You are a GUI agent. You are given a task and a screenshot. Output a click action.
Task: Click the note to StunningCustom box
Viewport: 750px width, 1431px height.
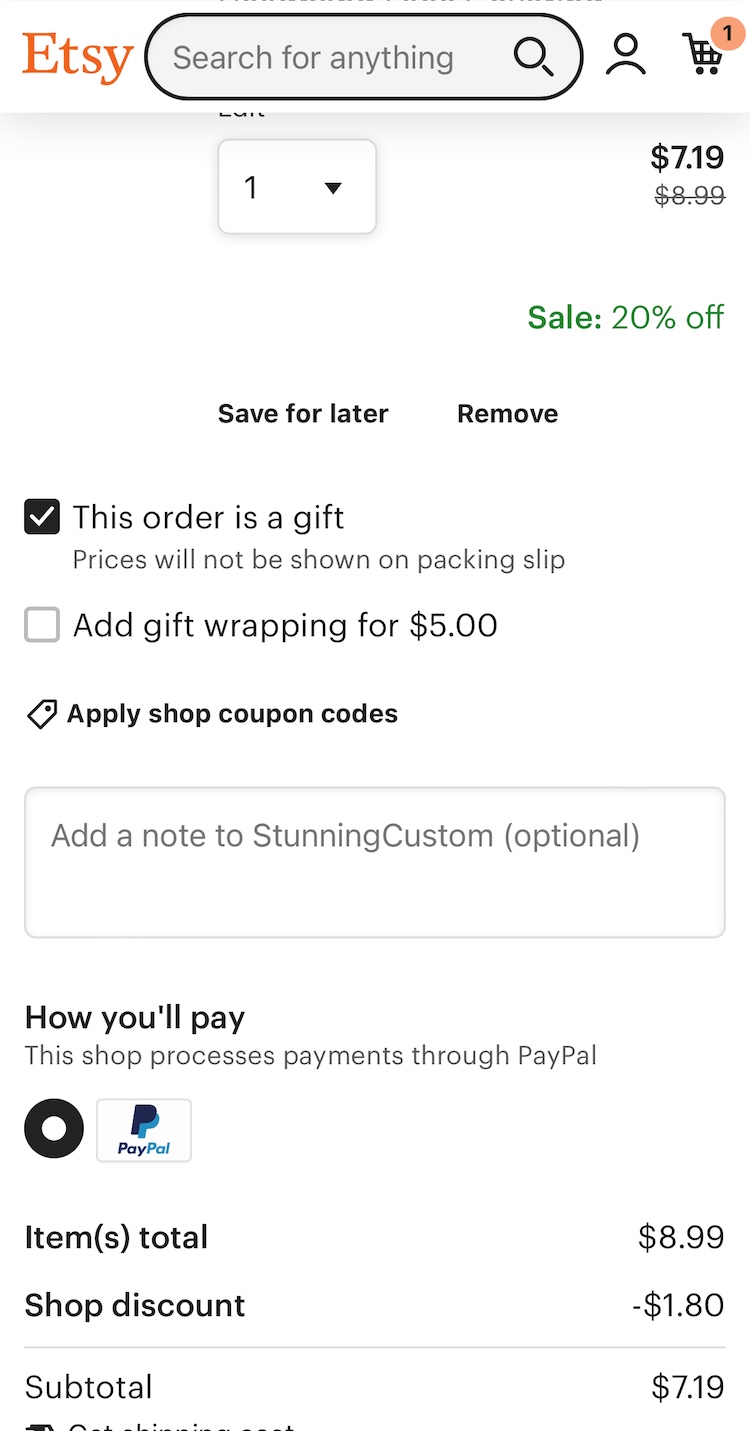click(x=375, y=862)
